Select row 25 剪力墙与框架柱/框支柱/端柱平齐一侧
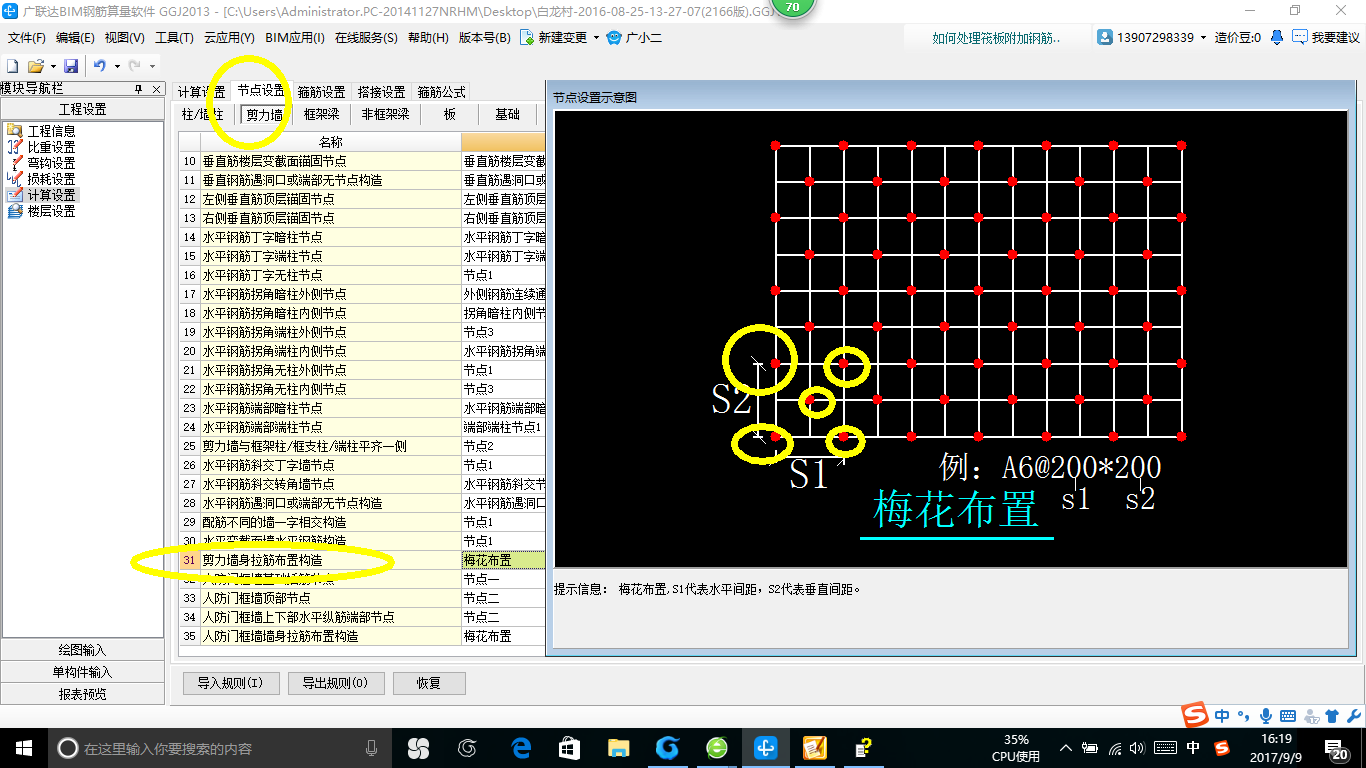 (330, 446)
